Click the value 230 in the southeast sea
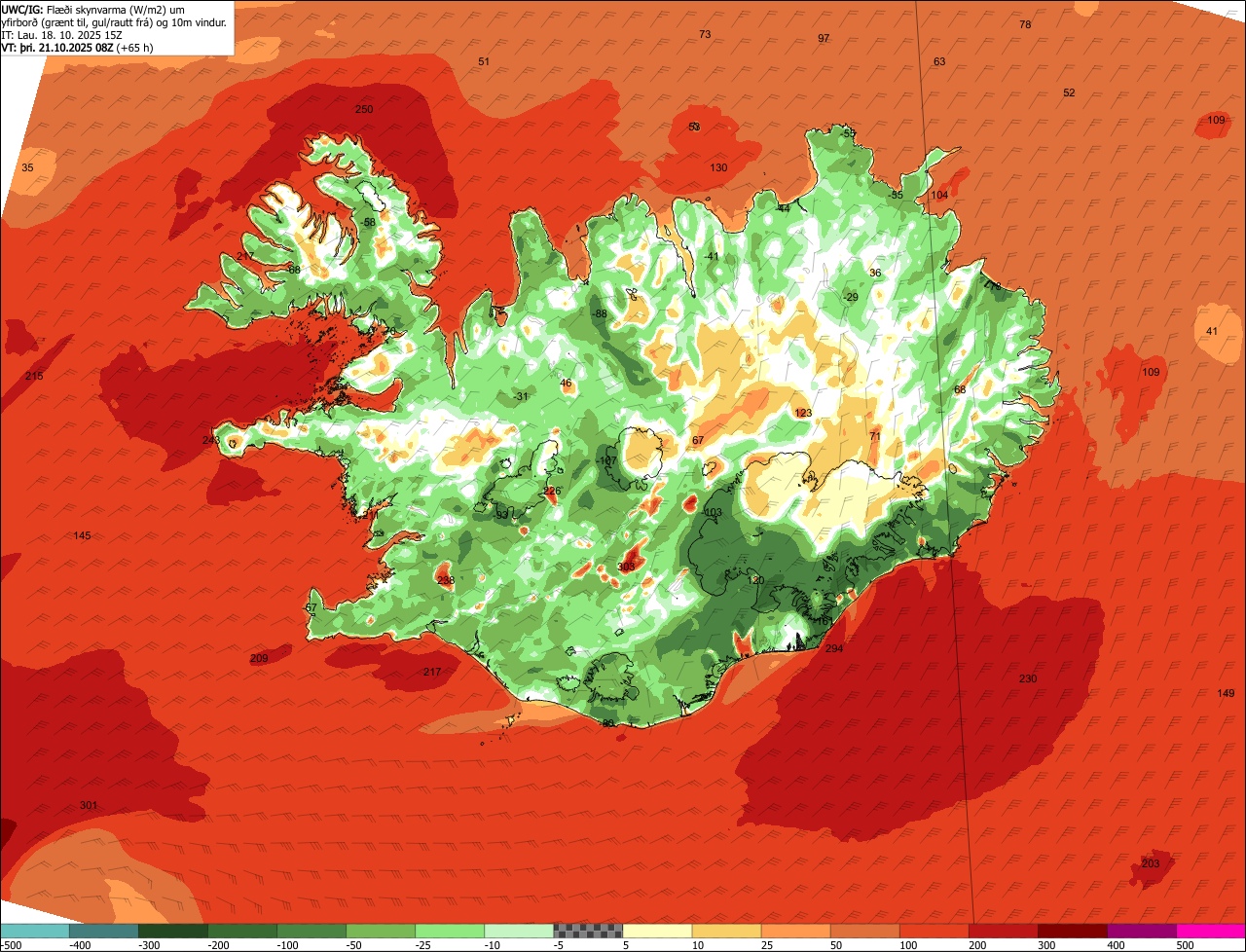This screenshot has width=1246, height=952. coord(1028,678)
